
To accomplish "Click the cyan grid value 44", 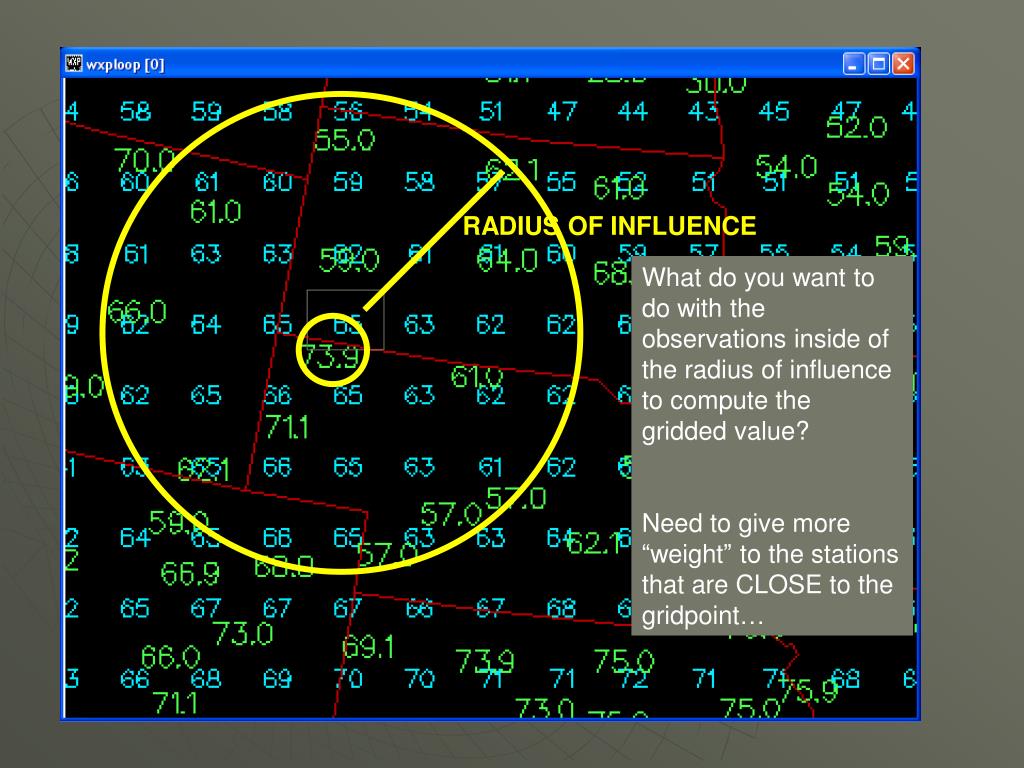I will coord(632,111).
